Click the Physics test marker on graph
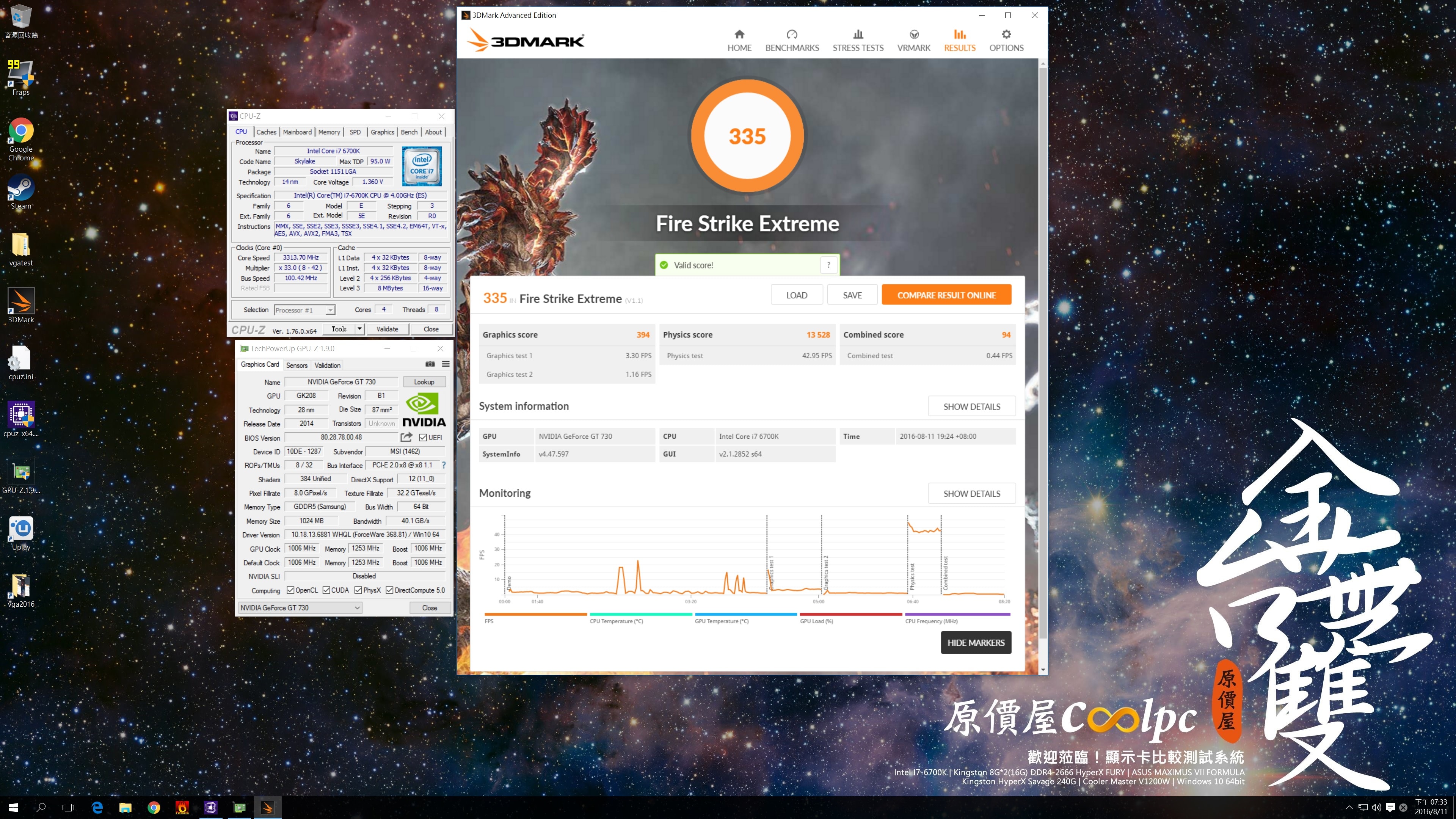The height and width of the screenshot is (819, 1456). click(912, 576)
